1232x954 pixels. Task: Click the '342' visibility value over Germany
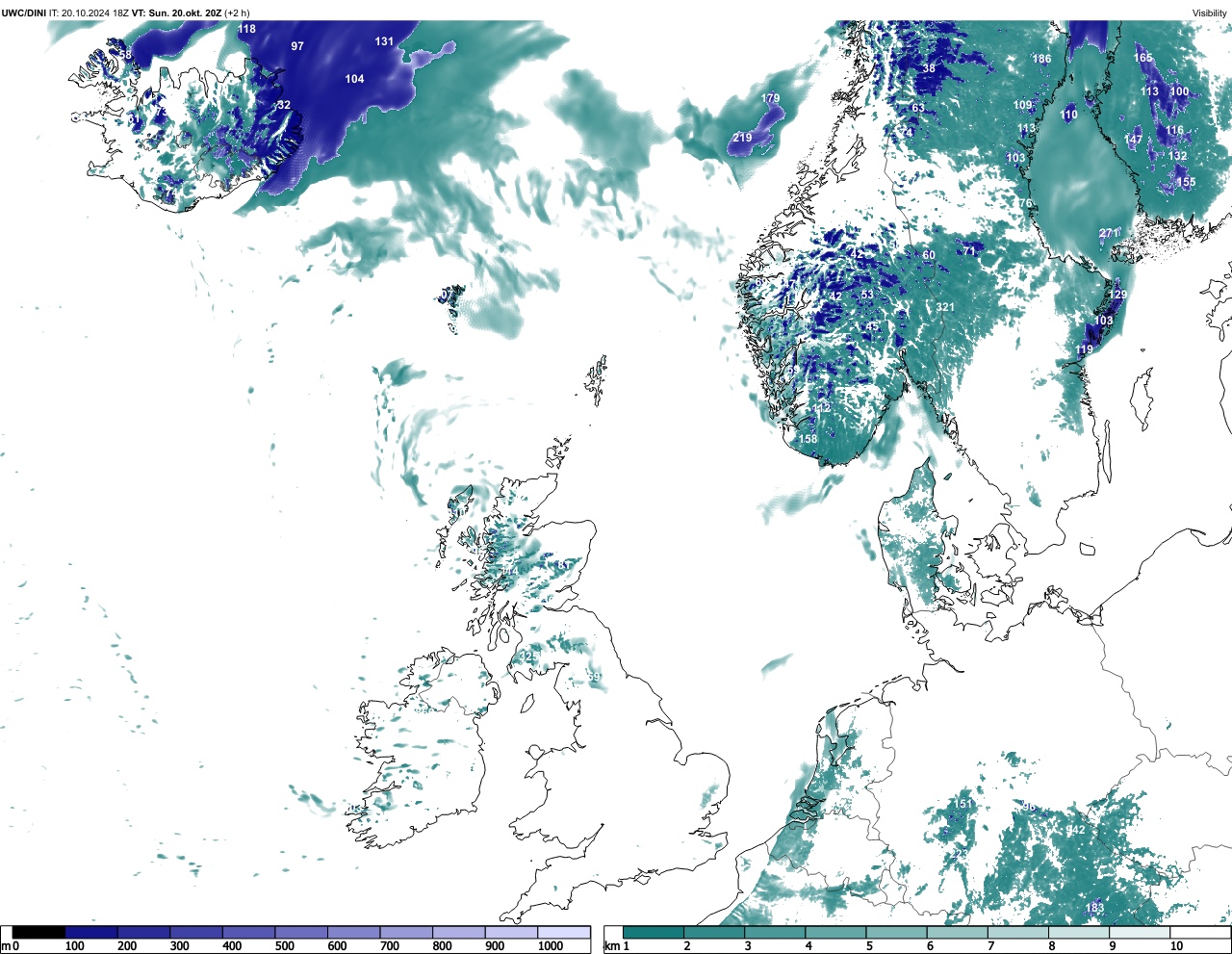pos(1075,830)
